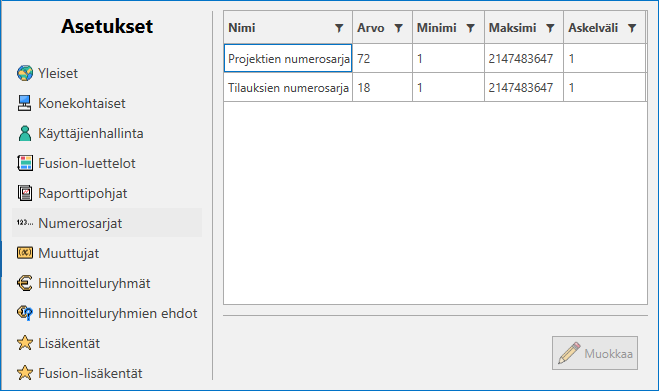The width and height of the screenshot is (659, 391).
Task: Click value 72 in Arvo column
Action: click(x=382, y=58)
